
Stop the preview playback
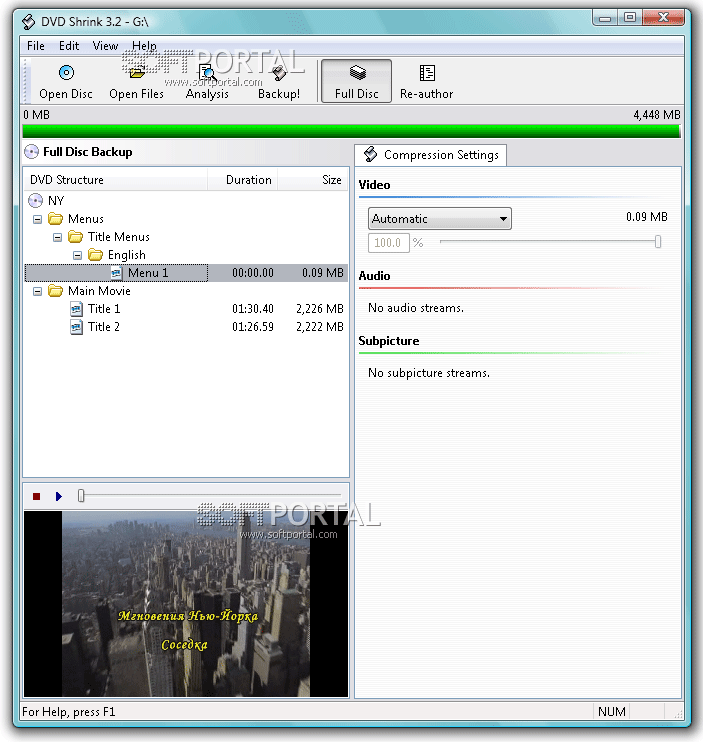36,496
